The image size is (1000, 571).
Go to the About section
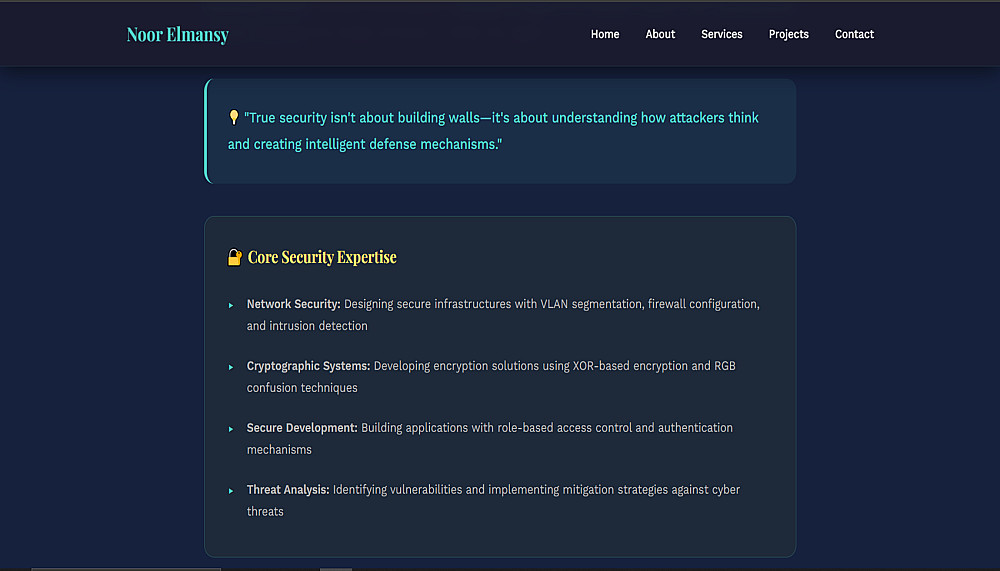(660, 34)
